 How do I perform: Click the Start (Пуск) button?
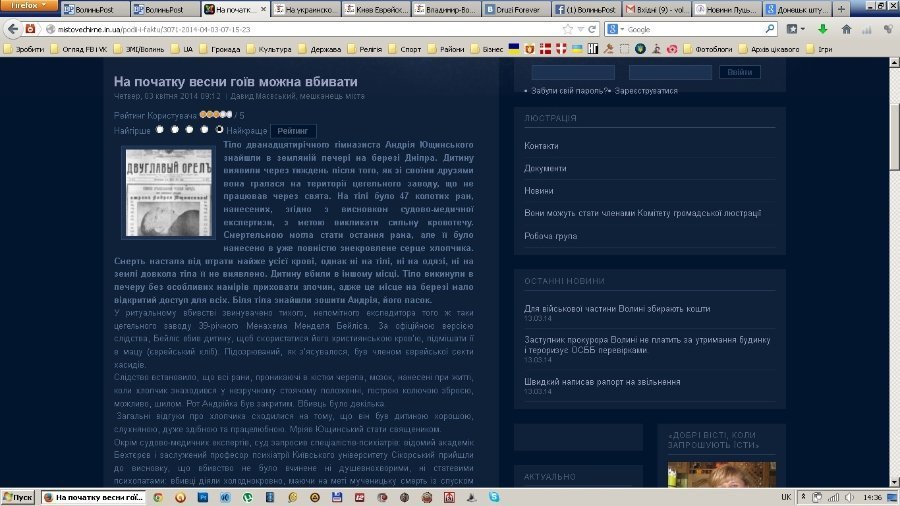click(x=20, y=497)
